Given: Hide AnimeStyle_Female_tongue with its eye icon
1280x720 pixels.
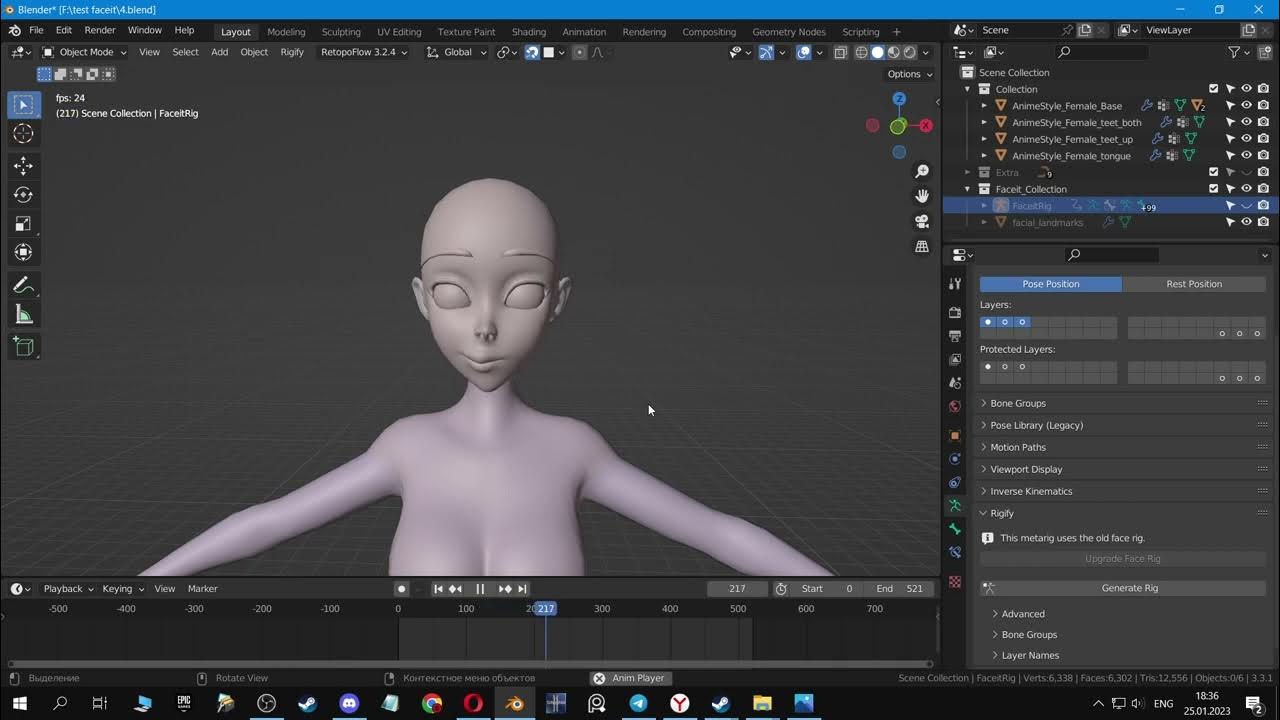Looking at the screenshot, I should click(1247, 155).
